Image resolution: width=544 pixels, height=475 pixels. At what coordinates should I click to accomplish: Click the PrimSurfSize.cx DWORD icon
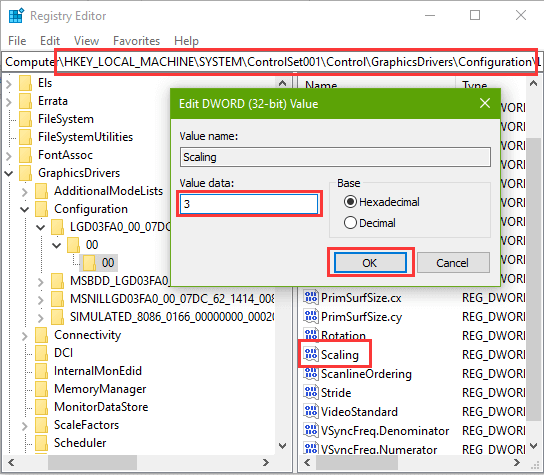pyautogui.click(x=311, y=298)
